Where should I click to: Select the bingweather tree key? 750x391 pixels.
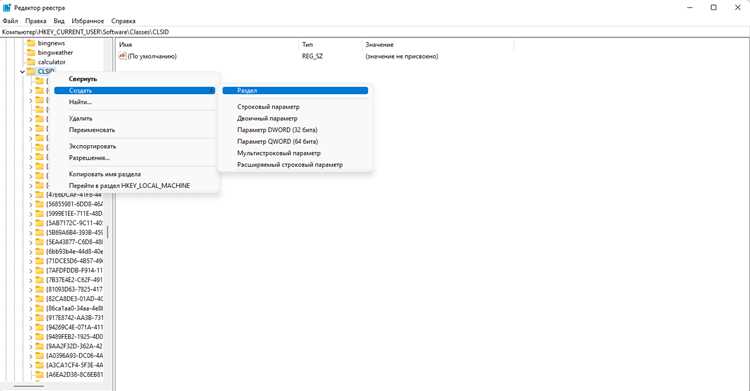(55, 53)
